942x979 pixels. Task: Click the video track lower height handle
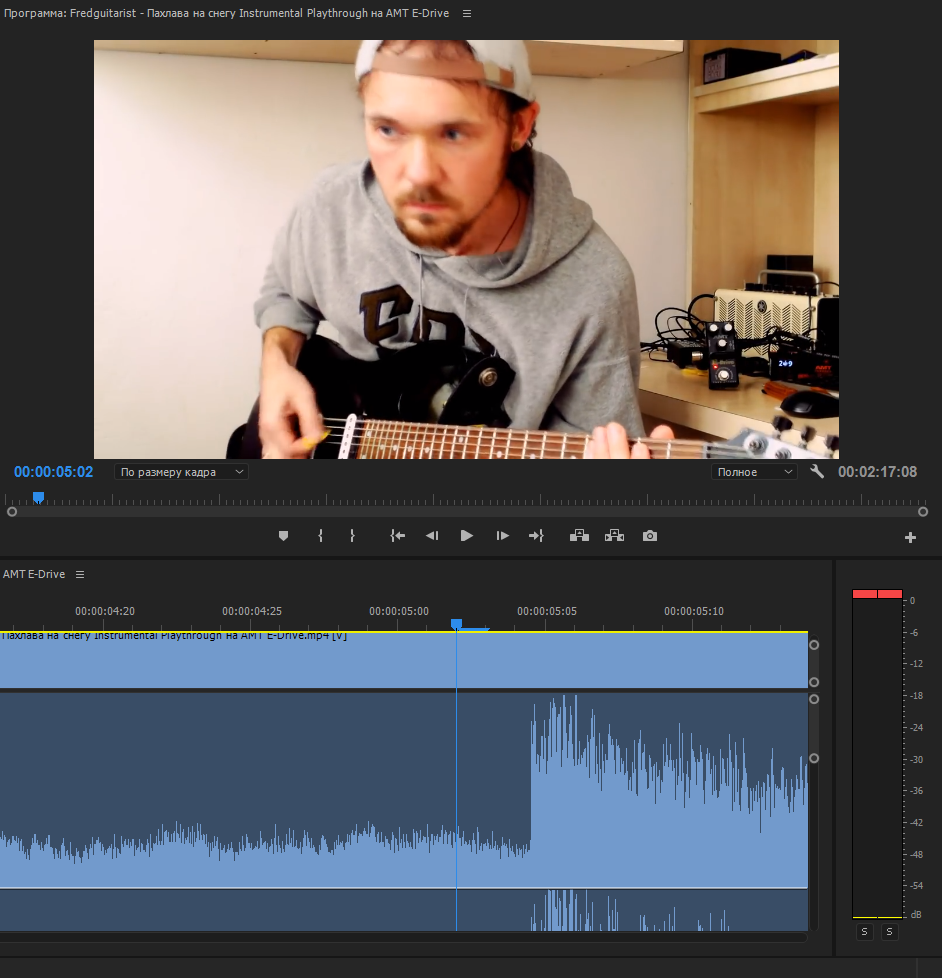tap(814, 682)
